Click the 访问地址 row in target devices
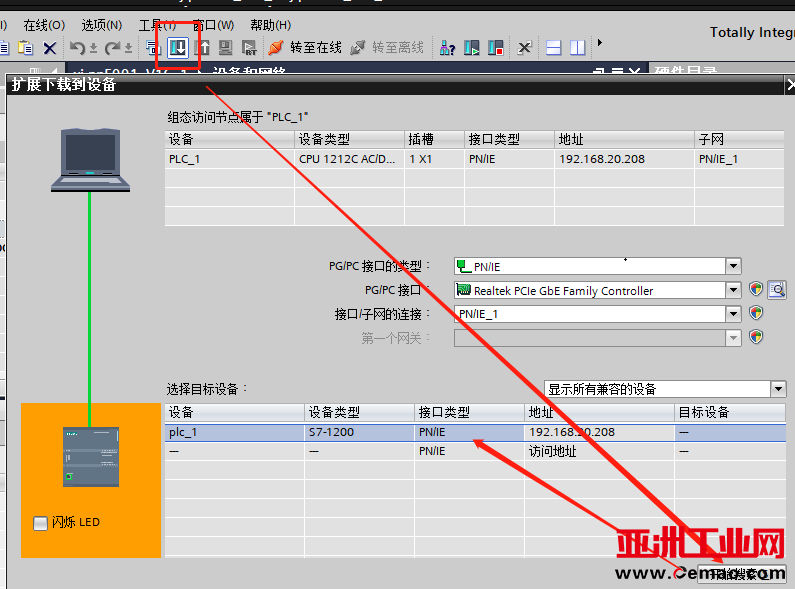This screenshot has width=795, height=589. pos(475,451)
